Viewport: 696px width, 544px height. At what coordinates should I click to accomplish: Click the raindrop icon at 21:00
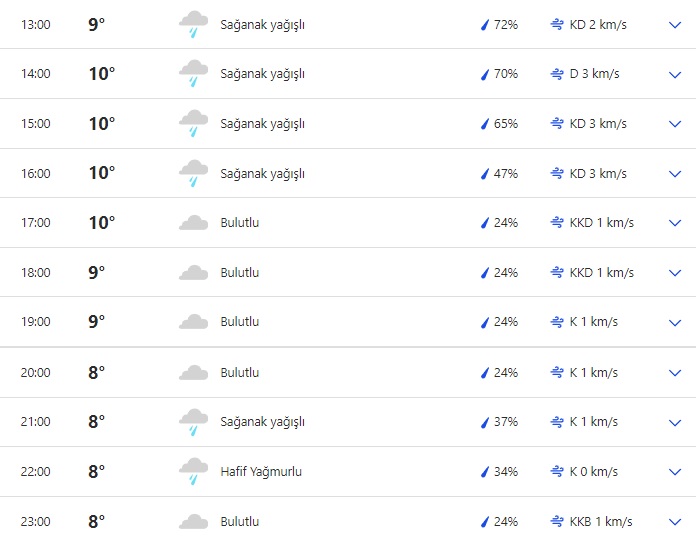tap(485, 422)
